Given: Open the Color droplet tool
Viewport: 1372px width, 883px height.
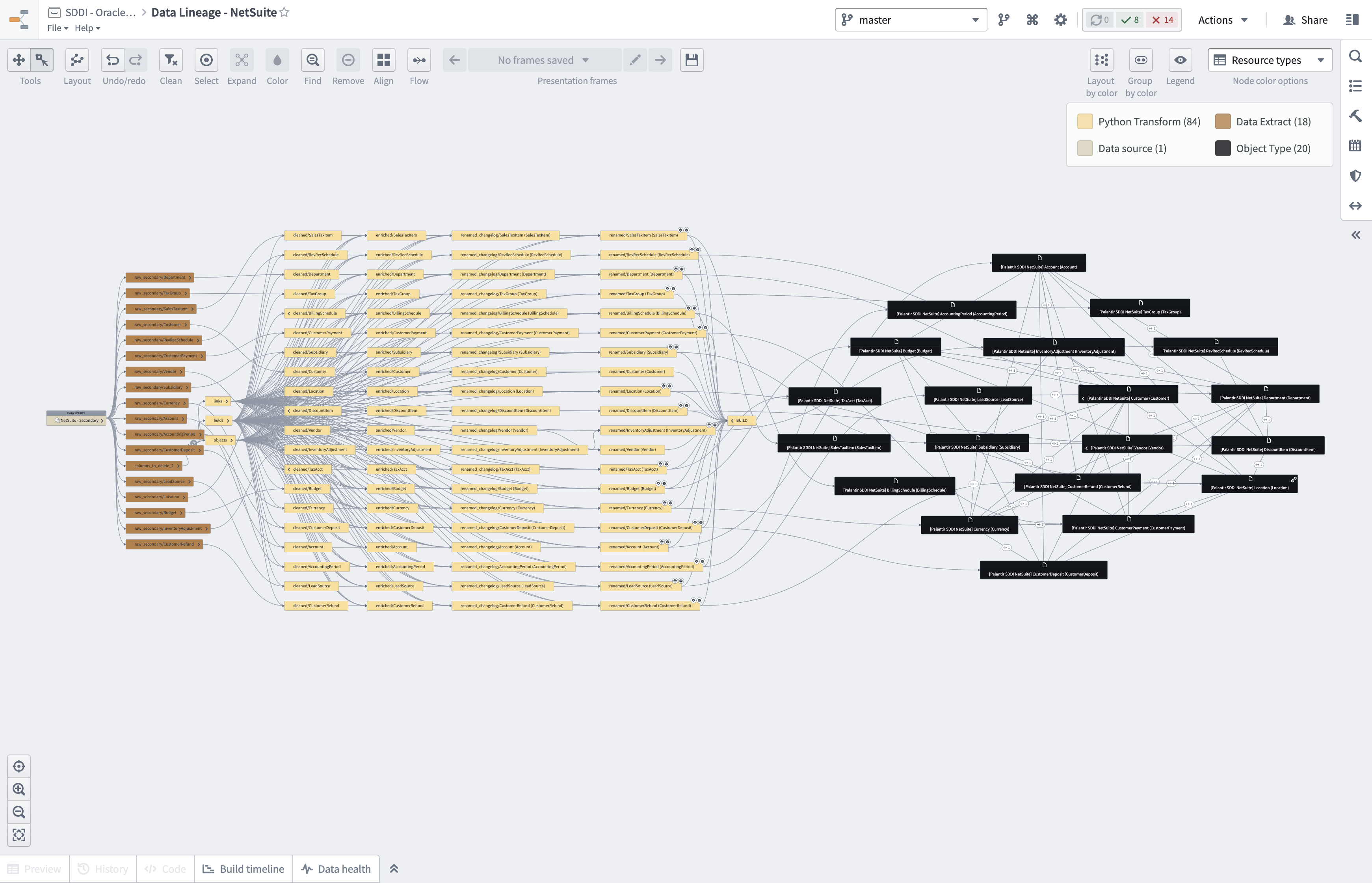Looking at the screenshot, I should (x=277, y=60).
